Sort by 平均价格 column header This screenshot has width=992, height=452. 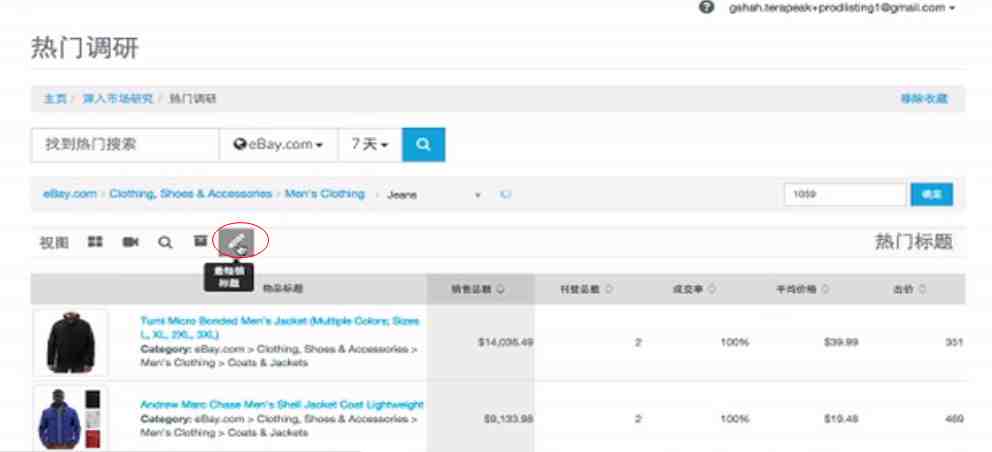coord(803,289)
